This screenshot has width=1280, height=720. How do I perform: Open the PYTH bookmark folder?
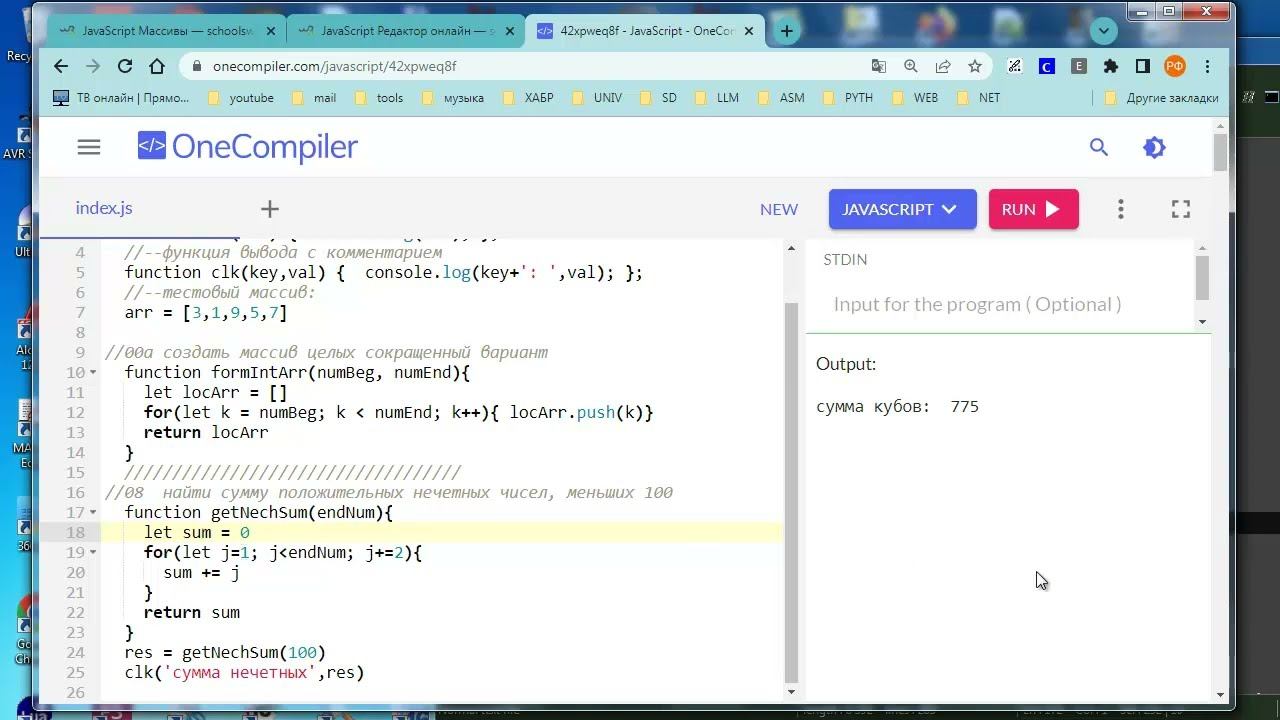pyautogui.click(x=847, y=98)
